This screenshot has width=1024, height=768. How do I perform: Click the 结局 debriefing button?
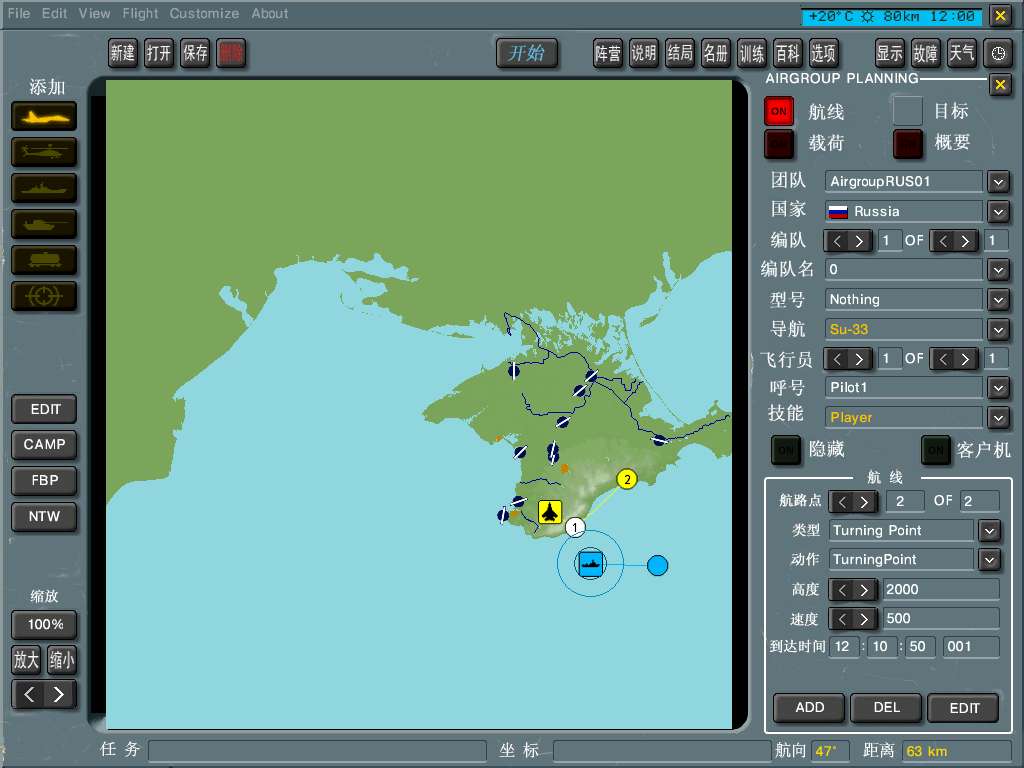680,54
